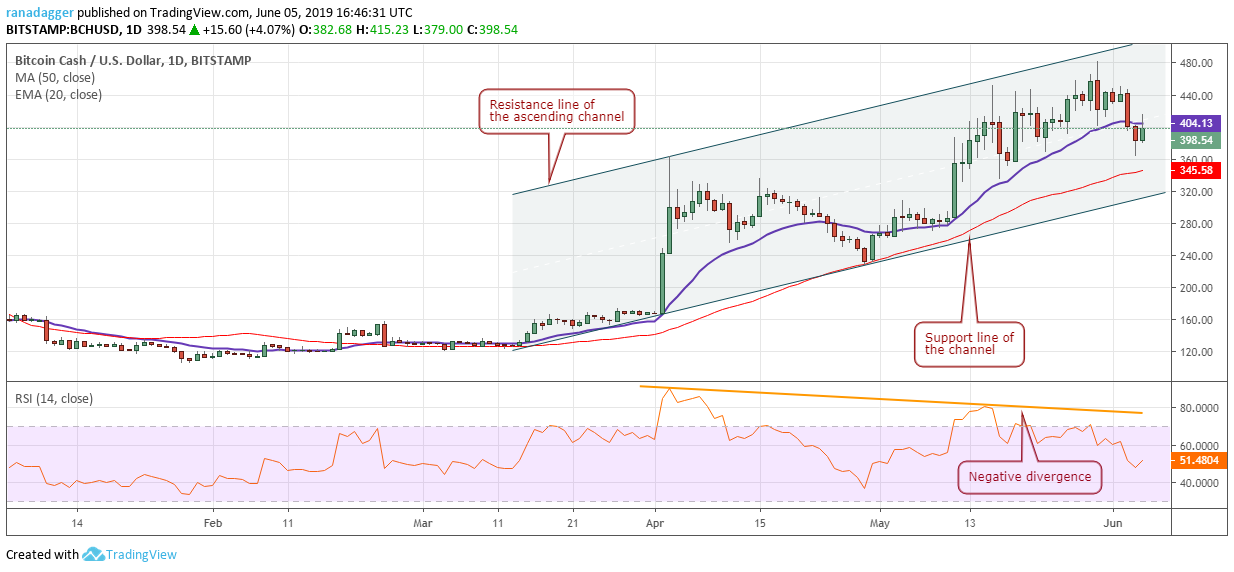1234x572 pixels.
Task: Click the red 51.4804 RSI value tag
Action: (x=1199, y=460)
